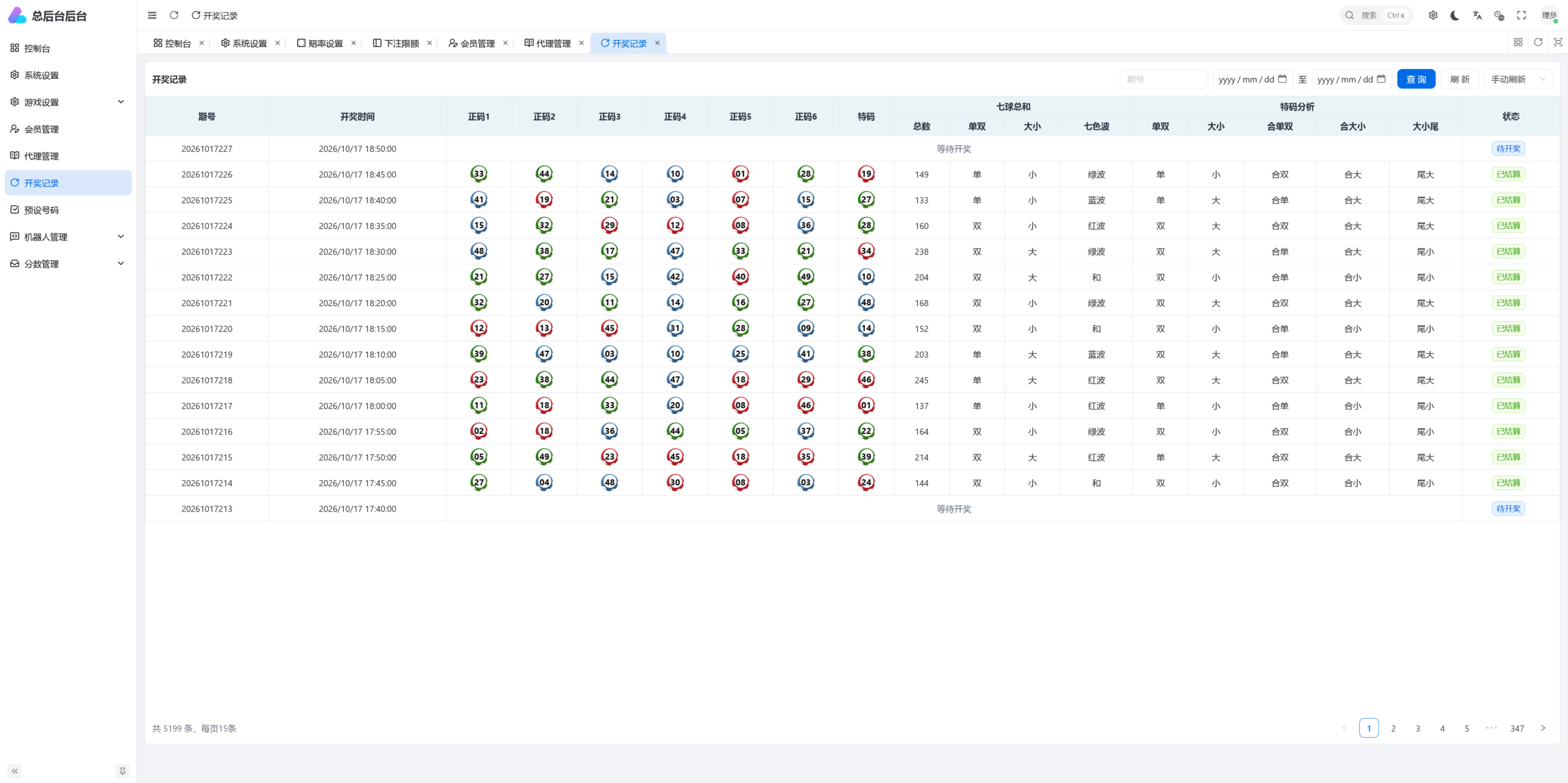1568x783 pixels.
Task: Maximize content area icon in tab bar
Action: 1558,42
